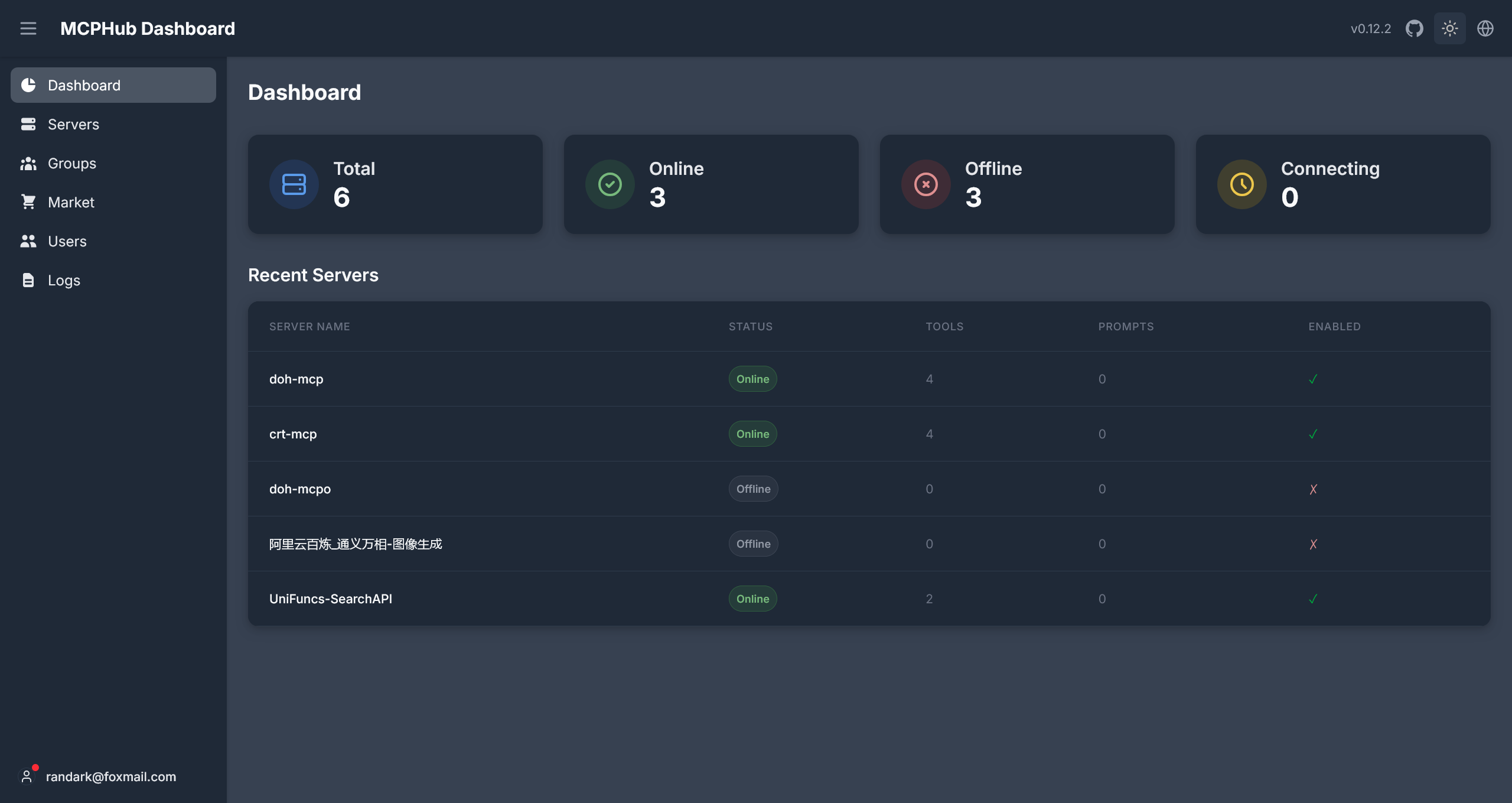
Task: Click the doh-mcp server name
Action: (x=296, y=379)
